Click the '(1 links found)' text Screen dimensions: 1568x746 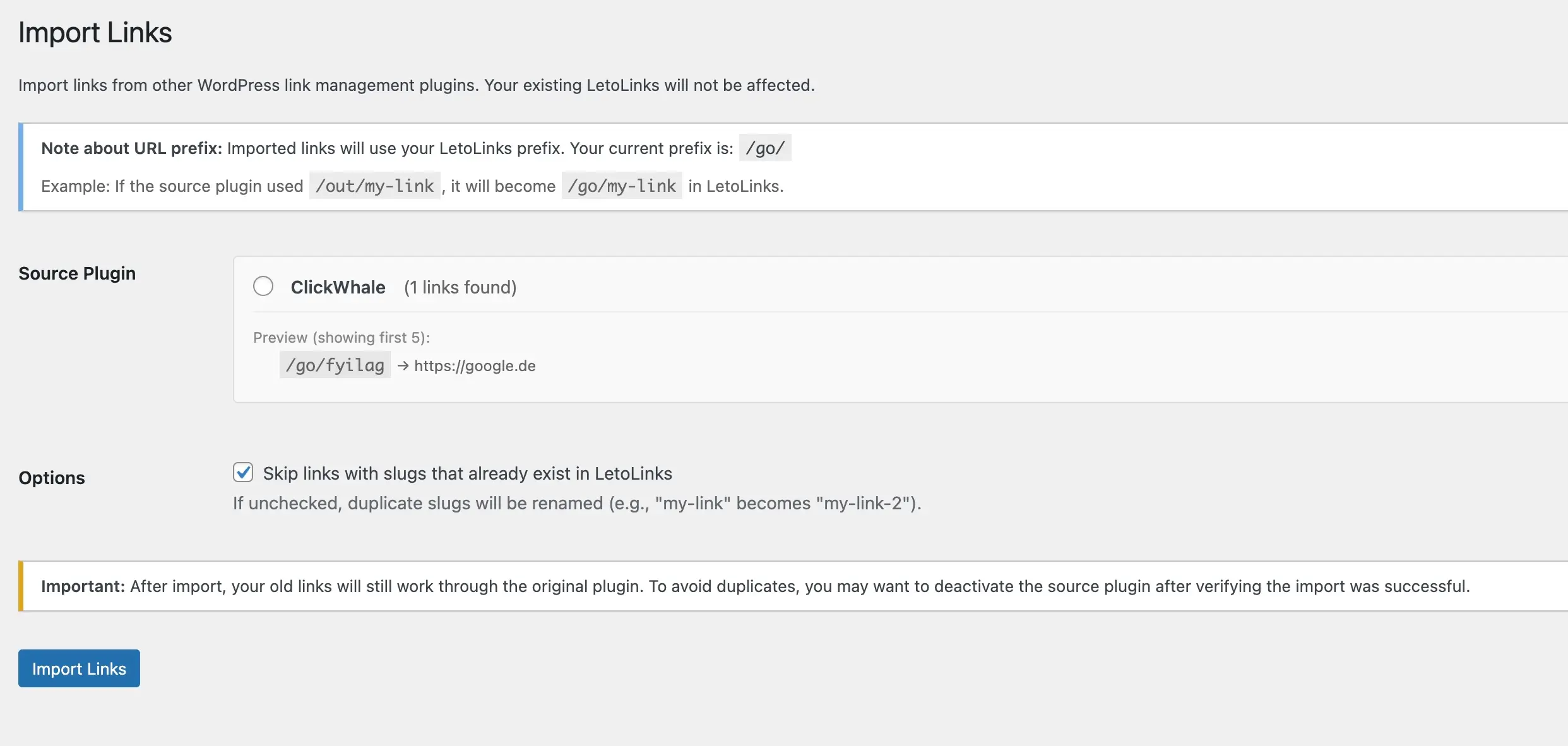pos(460,287)
